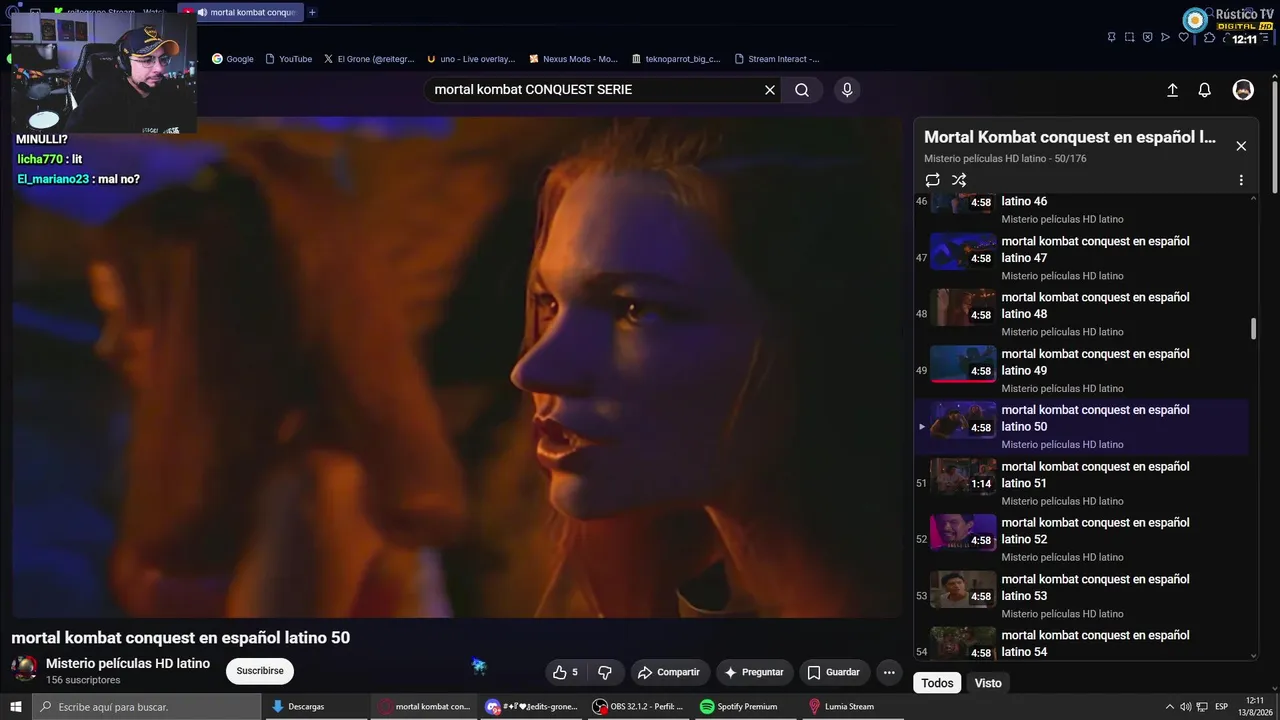Dislike the video

605,672
